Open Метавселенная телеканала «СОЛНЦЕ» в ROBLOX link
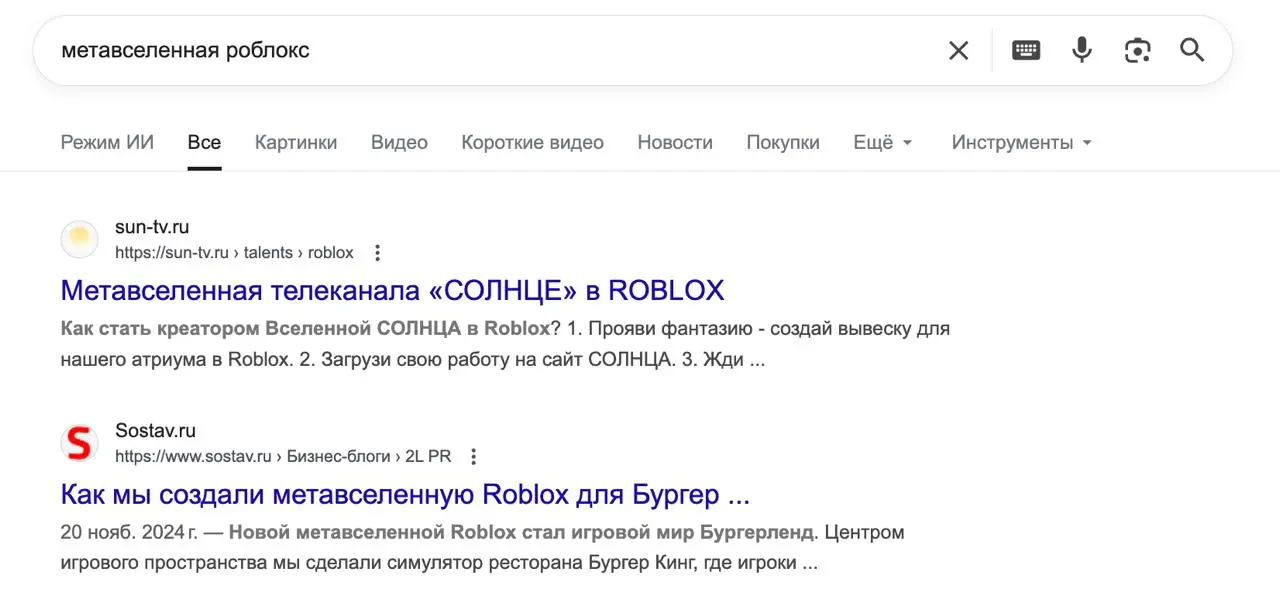Viewport: 1280px width, 600px height. click(x=392, y=290)
